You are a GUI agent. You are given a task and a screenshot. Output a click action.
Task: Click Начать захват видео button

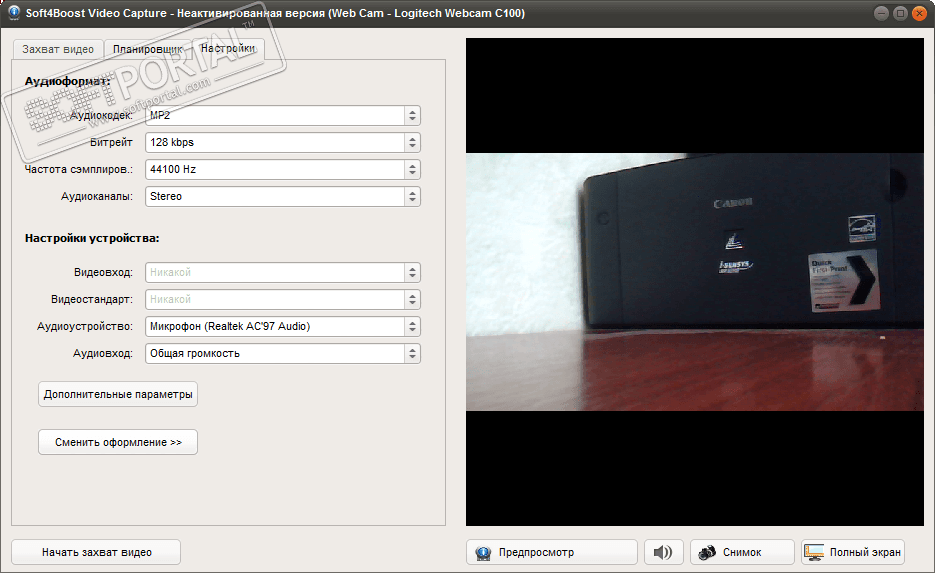[96, 552]
